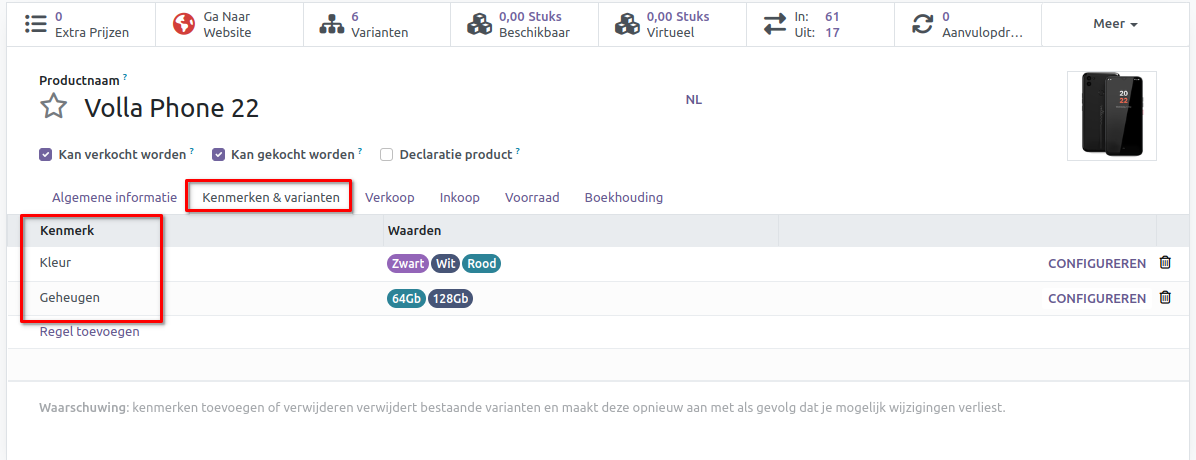Click the Extra Prijzen list icon
The width and height of the screenshot is (1196, 460).
click(x=35, y=24)
